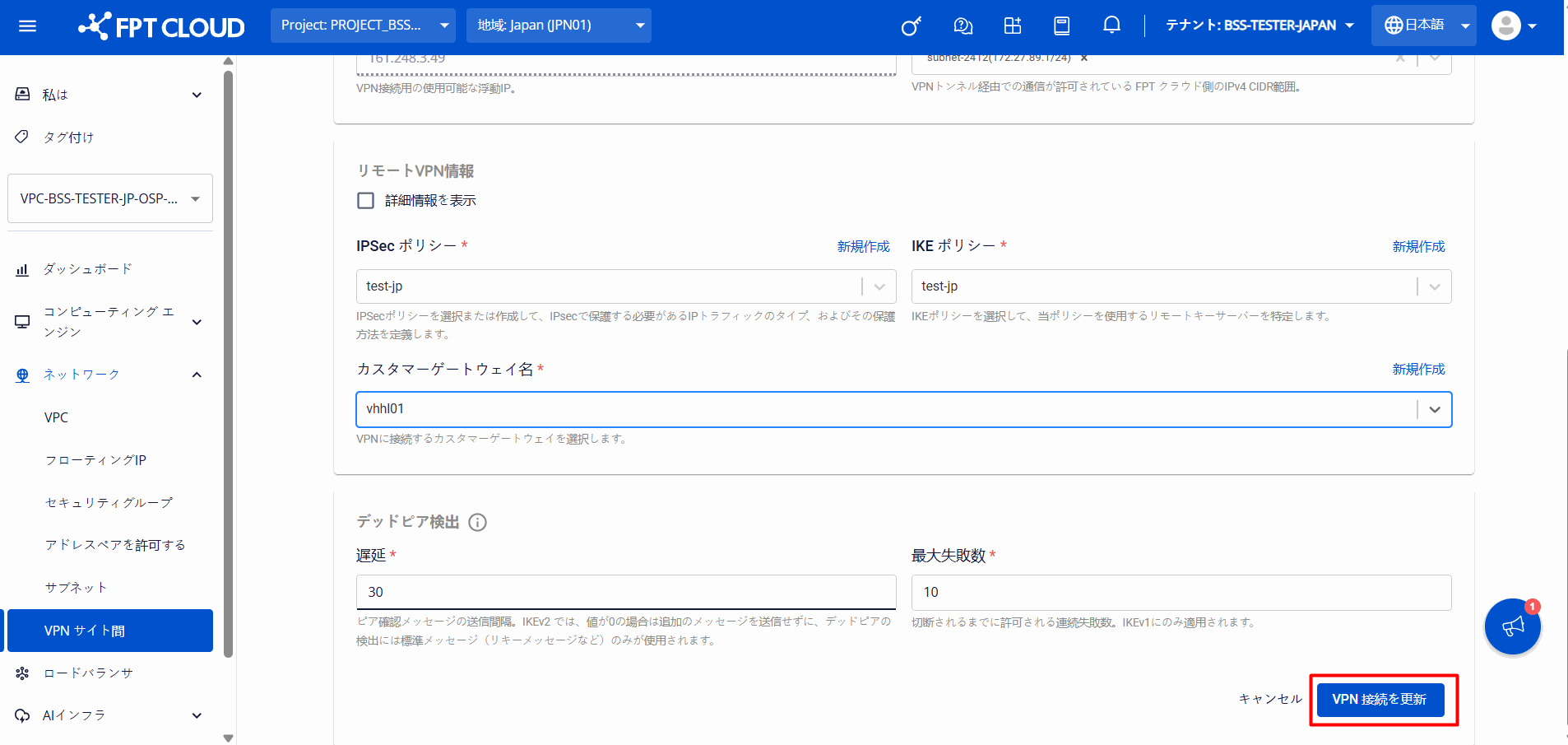Screen dimensions: 1568x745
Task: Click the コンピューティング monitor icon
Action: [x=22, y=322]
